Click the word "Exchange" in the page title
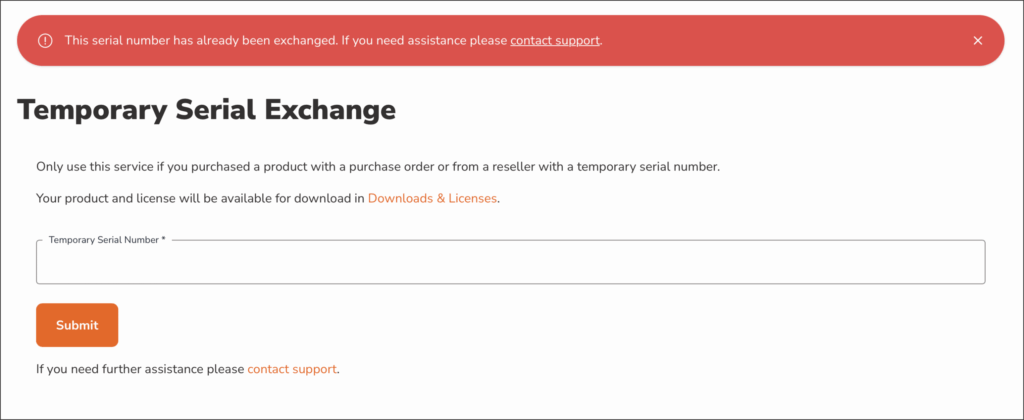Screen dimensions: 1024x420 click(329, 110)
